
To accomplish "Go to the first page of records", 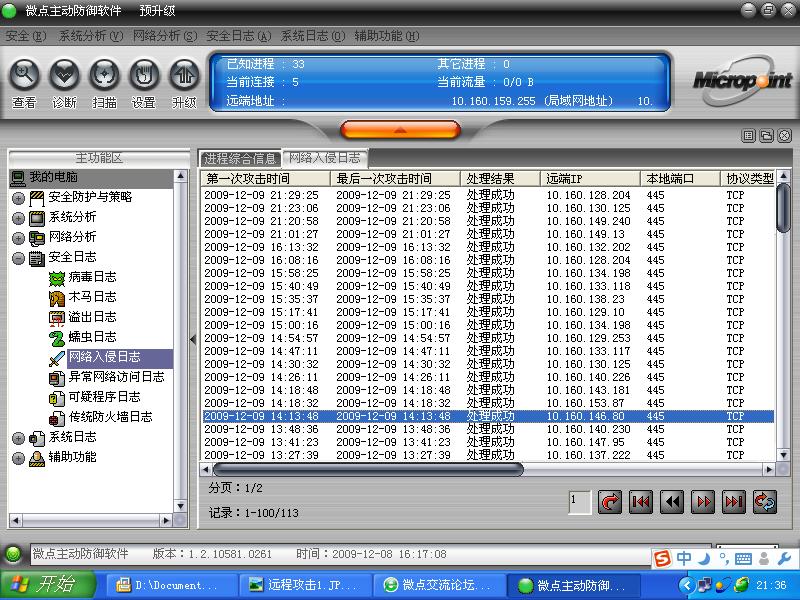I will 641,502.
